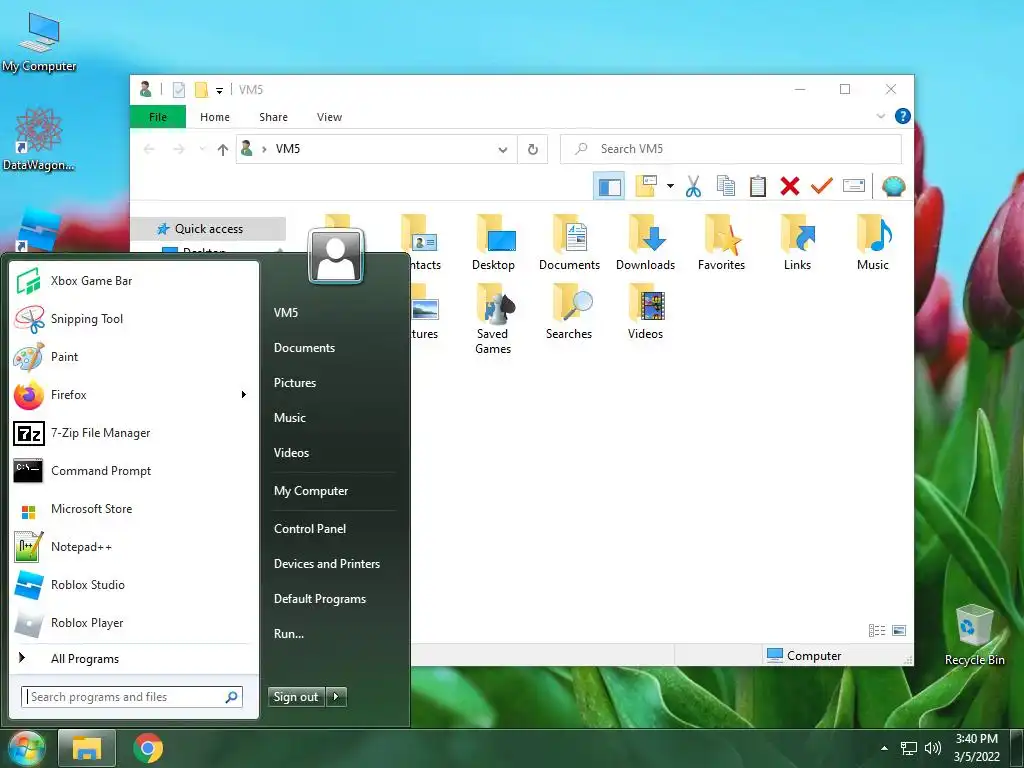Image resolution: width=1024 pixels, height=768 pixels.
Task: Click File Explorer taskbar button
Action: pyautogui.click(x=87, y=748)
